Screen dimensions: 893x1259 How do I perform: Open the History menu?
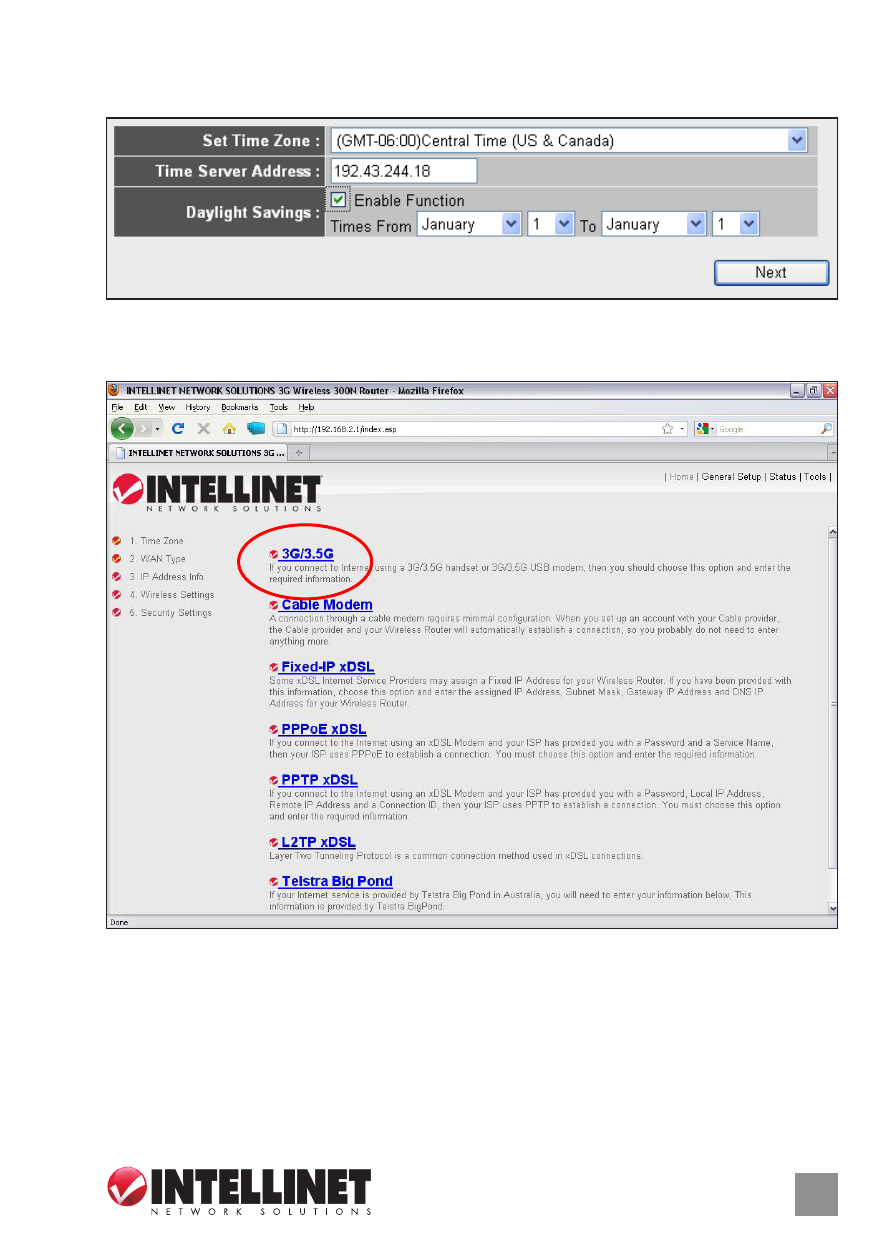point(198,408)
